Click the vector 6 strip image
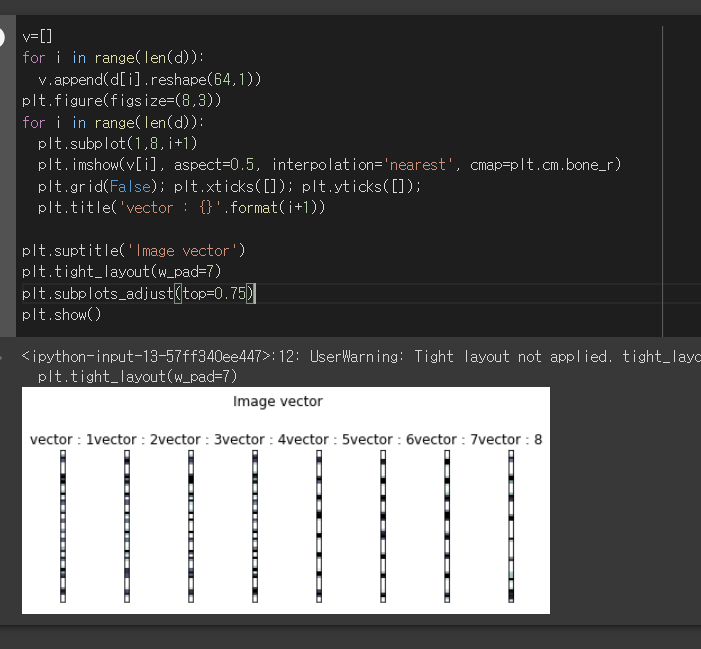The image size is (701, 649). (x=383, y=526)
